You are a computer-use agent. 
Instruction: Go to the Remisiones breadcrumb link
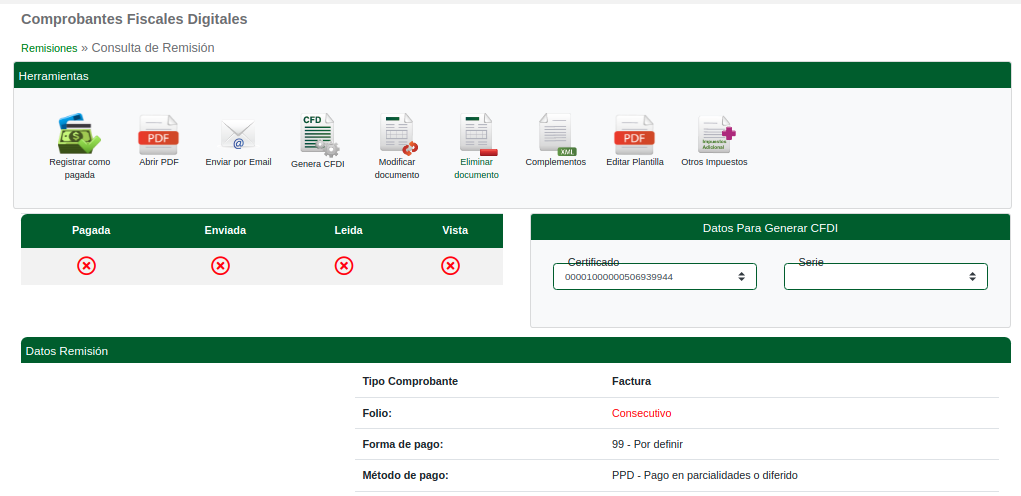(x=49, y=48)
